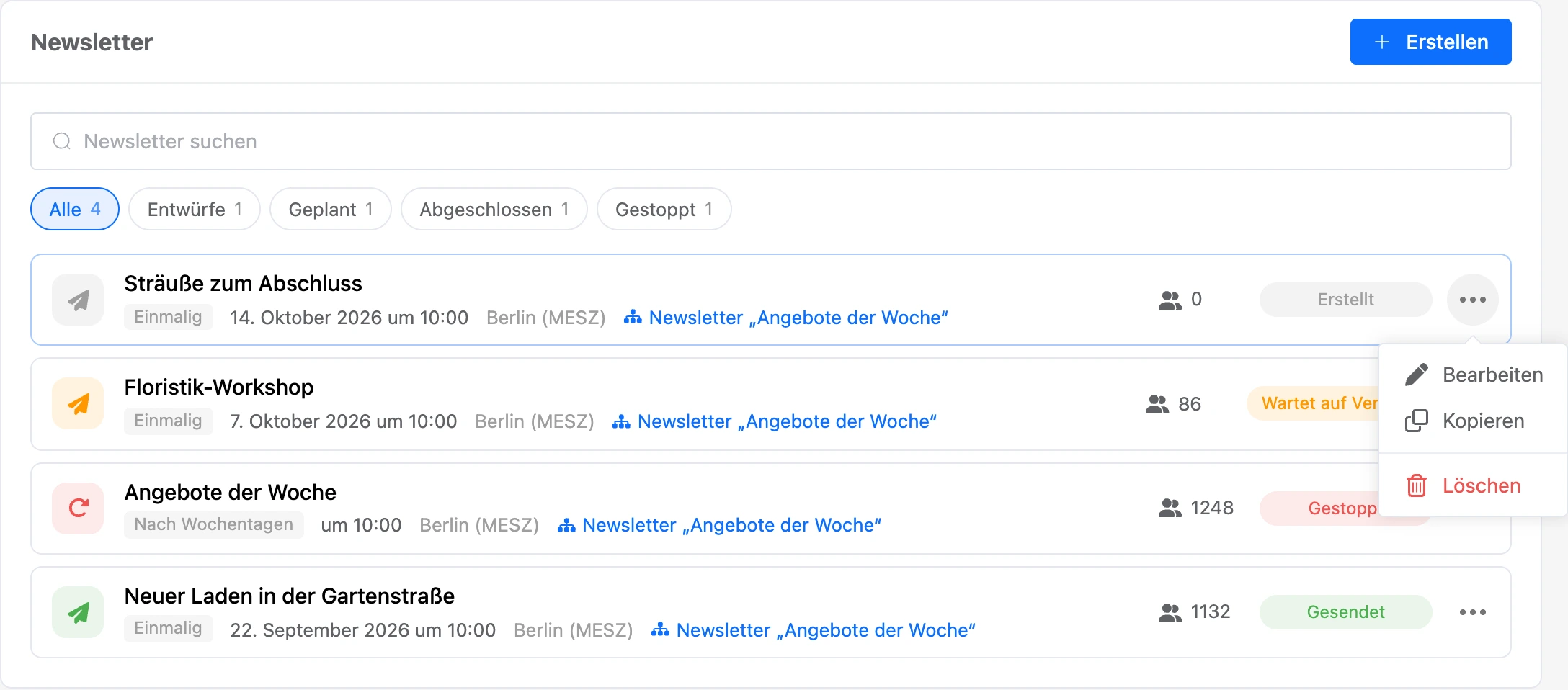Open three-dot menu of Neuer Laden row
The image size is (1568, 690).
pyautogui.click(x=1473, y=612)
